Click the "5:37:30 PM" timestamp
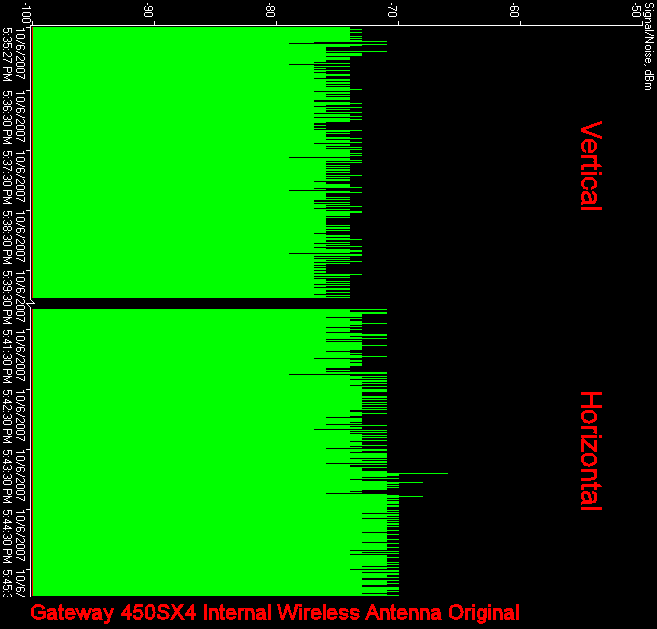 coord(7,178)
